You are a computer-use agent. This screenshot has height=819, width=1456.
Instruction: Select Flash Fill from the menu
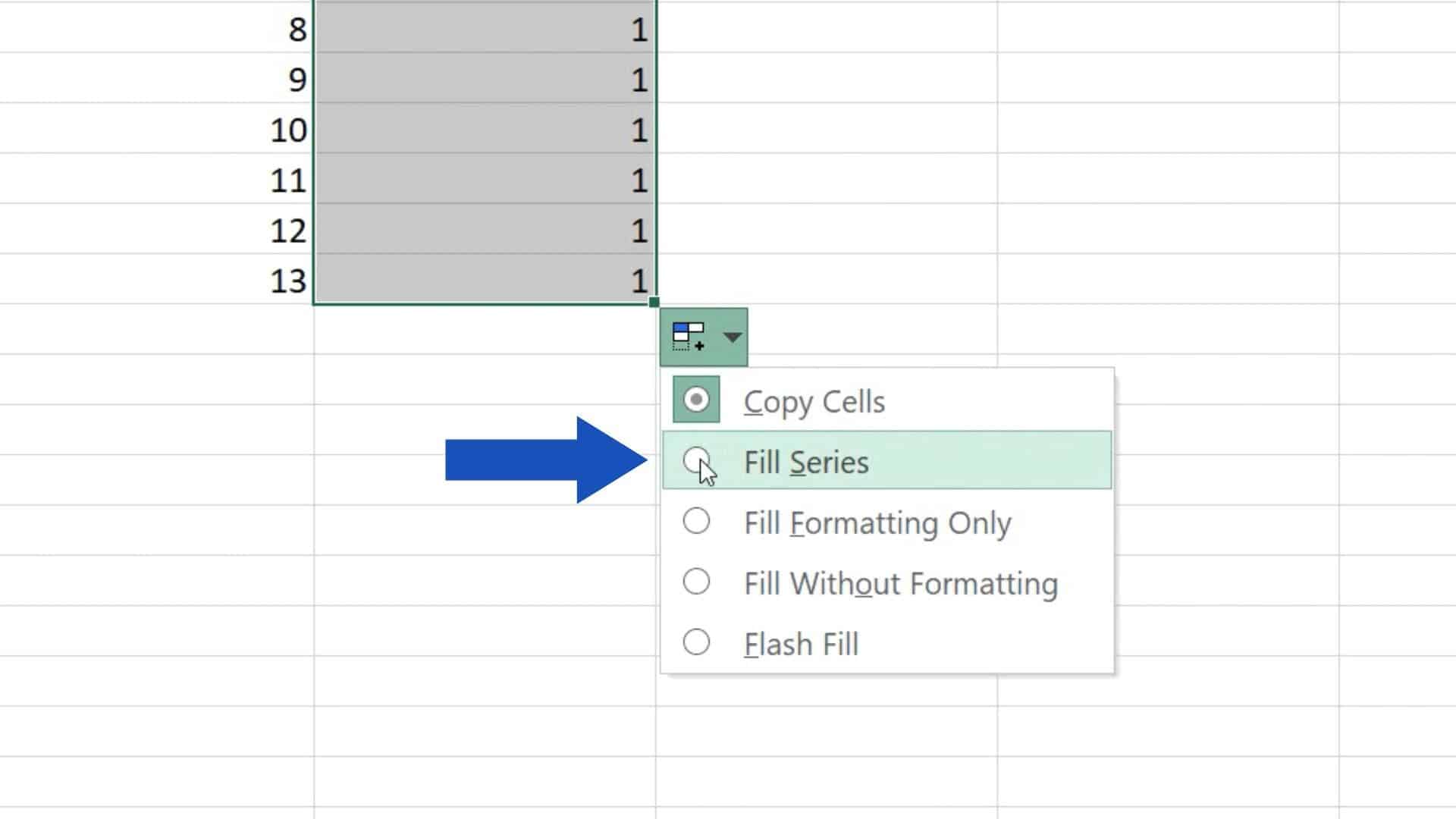point(695,642)
